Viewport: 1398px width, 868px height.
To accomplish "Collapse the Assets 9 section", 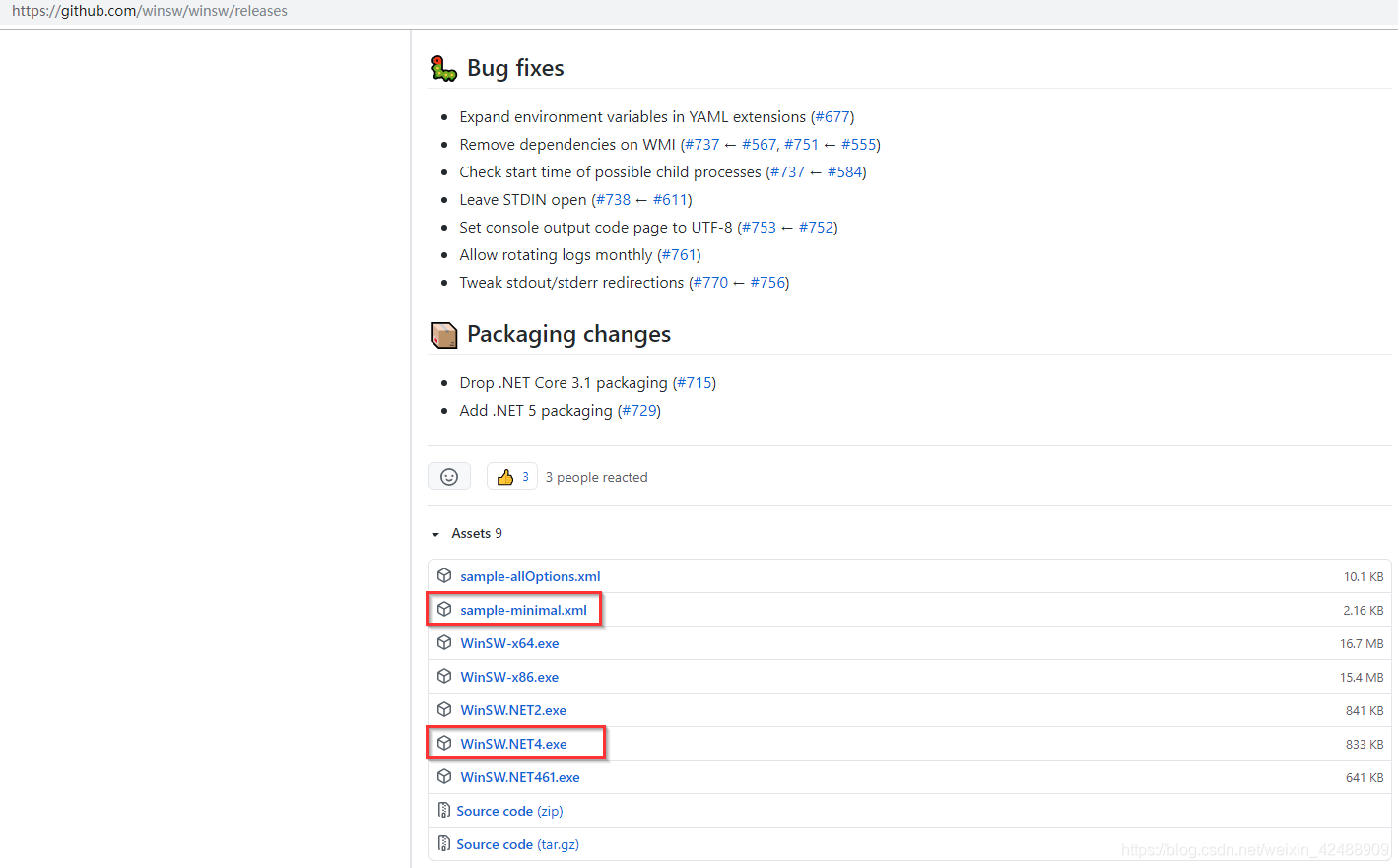I will tap(467, 533).
